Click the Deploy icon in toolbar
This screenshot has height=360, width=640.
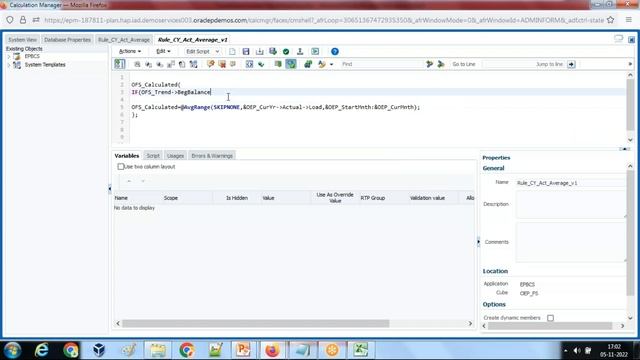pos(300,51)
